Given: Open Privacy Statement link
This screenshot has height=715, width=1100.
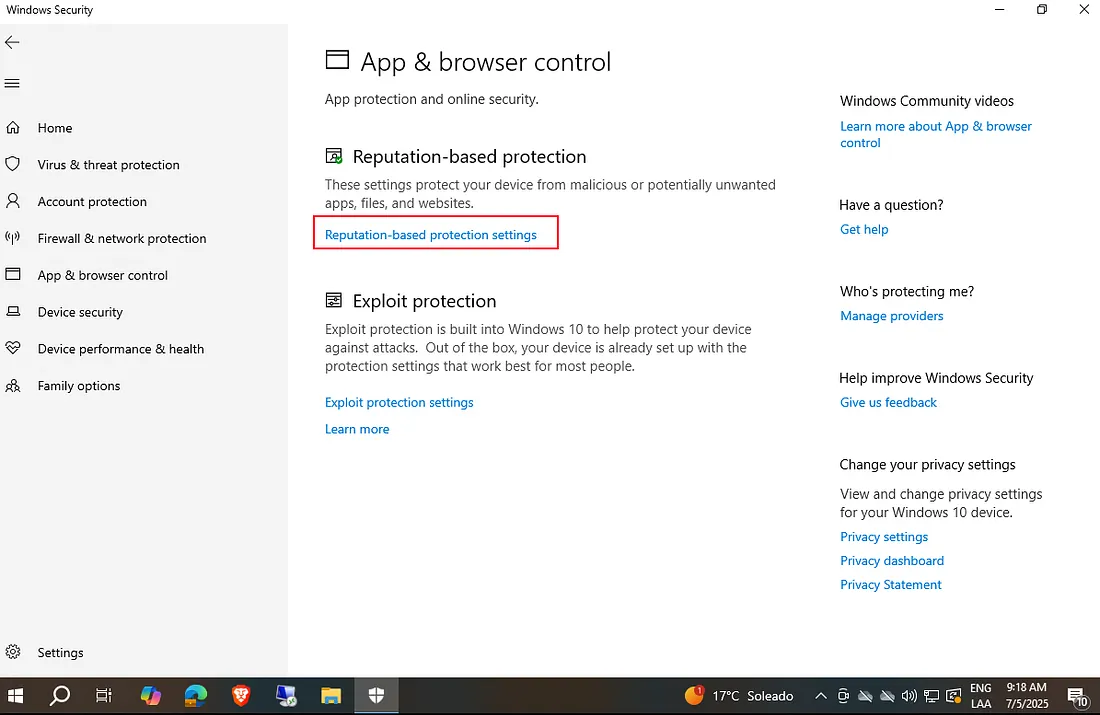Looking at the screenshot, I should click(x=890, y=584).
